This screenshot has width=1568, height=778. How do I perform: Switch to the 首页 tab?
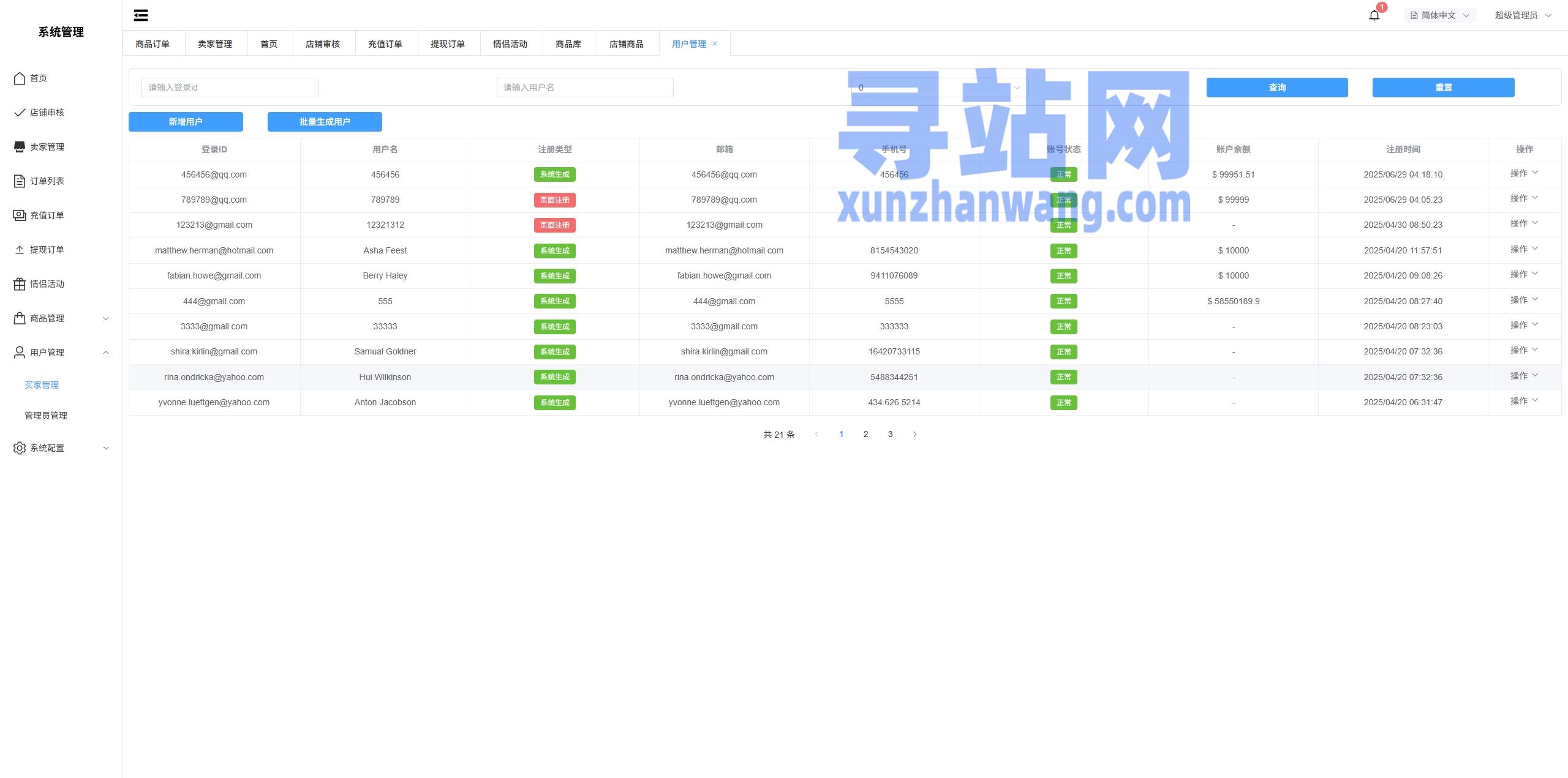pos(269,43)
